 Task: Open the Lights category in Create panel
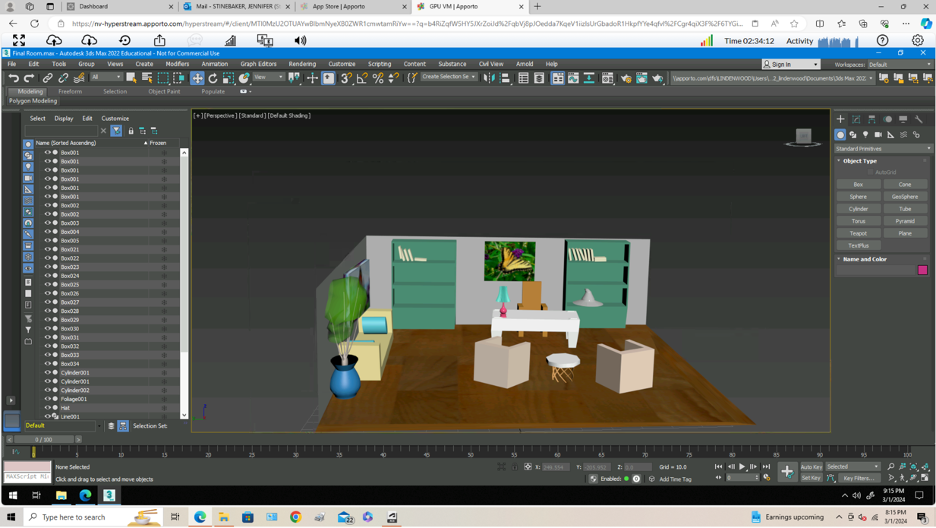(866, 134)
